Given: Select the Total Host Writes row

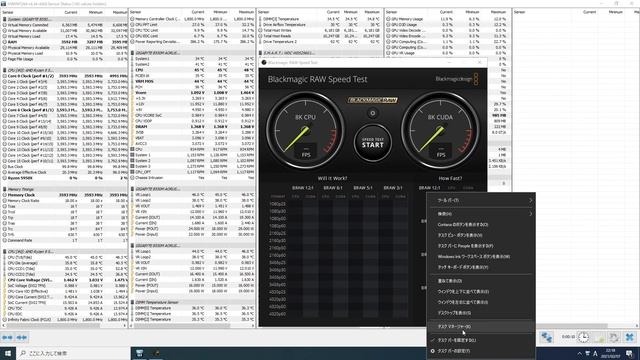Looking at the screenshot, I should tap(320, 30).
